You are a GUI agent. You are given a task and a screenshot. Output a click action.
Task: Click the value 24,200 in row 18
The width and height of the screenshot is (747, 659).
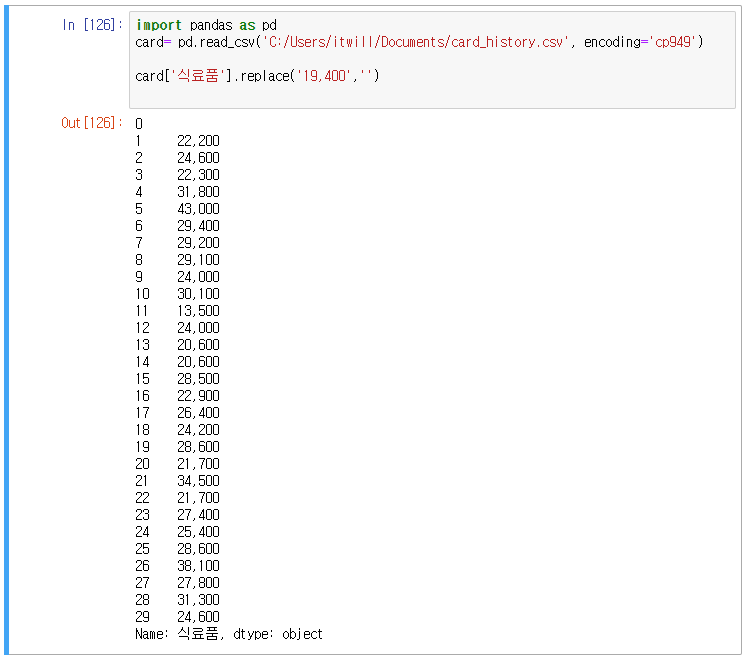tap(198, 430)
